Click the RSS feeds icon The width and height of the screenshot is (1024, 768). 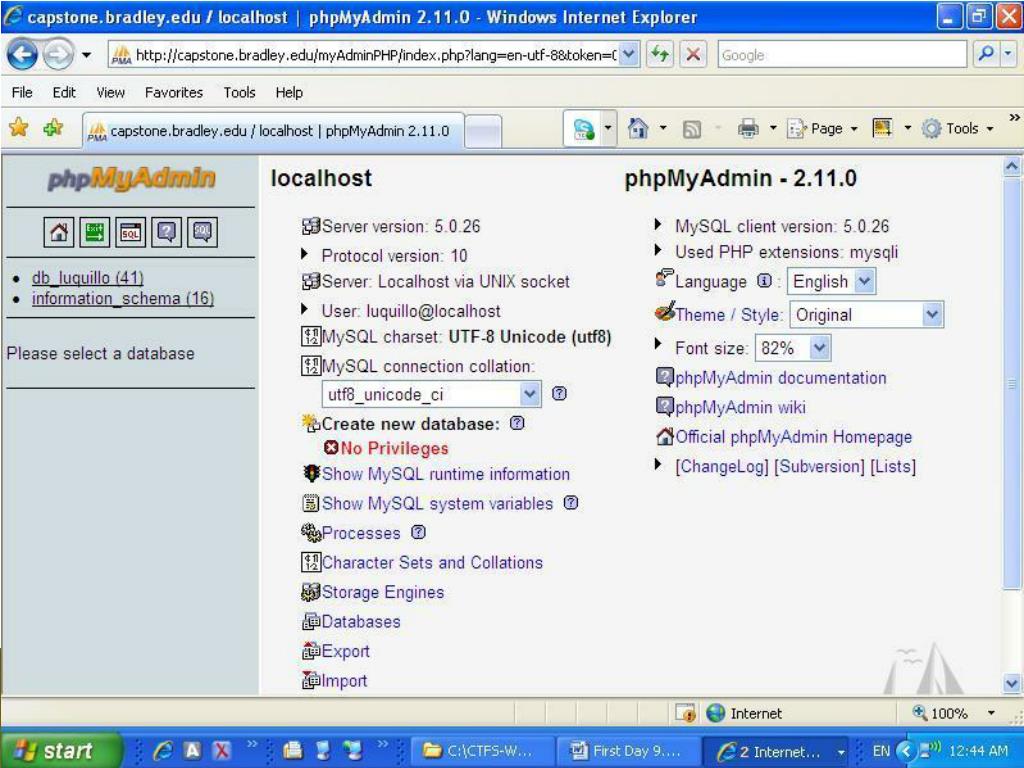point(692,129)
